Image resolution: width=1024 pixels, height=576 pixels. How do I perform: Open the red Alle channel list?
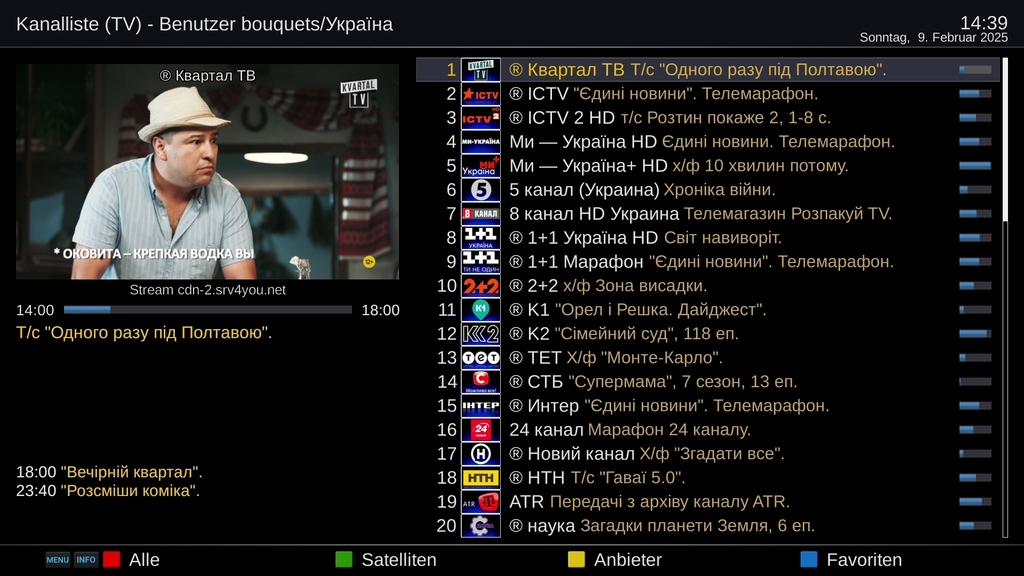pos(131,560)
